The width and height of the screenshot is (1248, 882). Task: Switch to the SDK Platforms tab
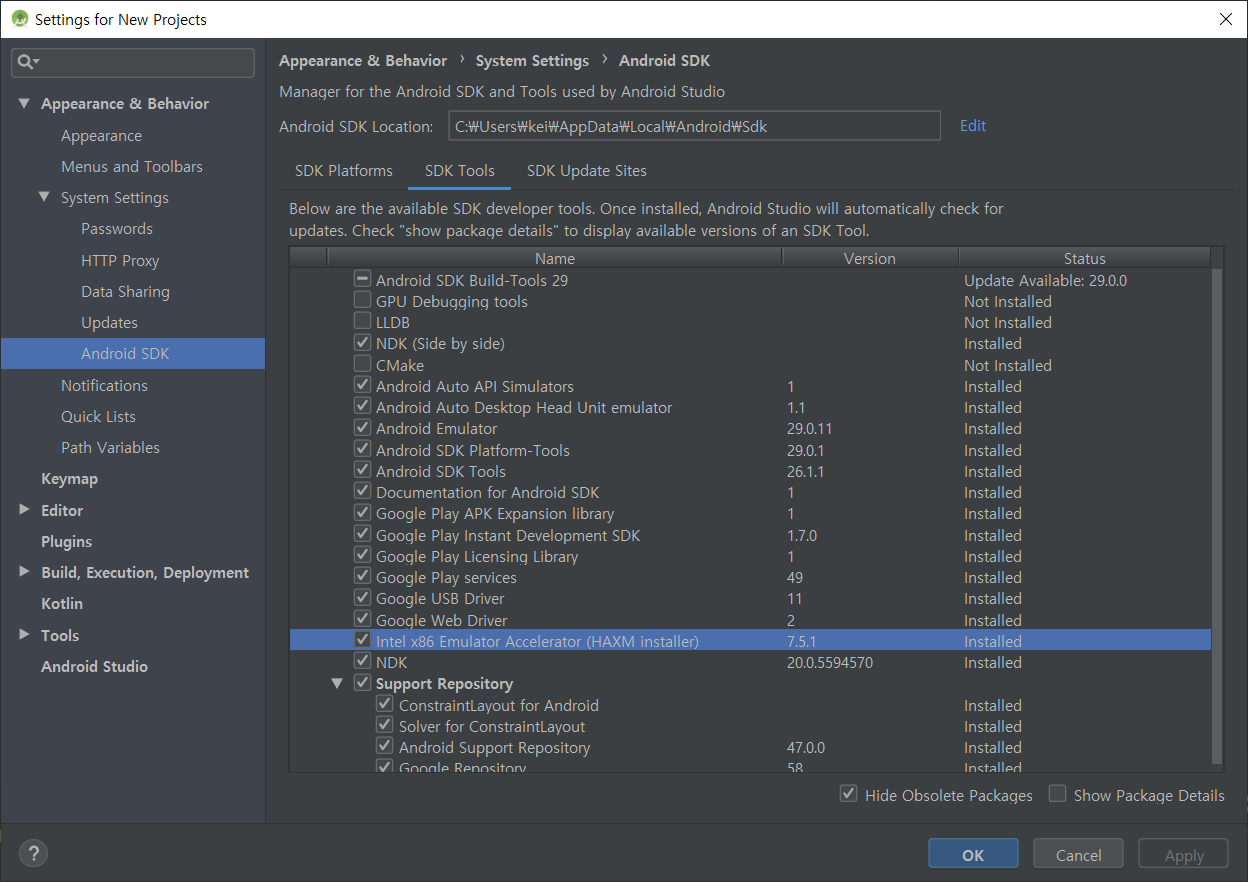344,171
